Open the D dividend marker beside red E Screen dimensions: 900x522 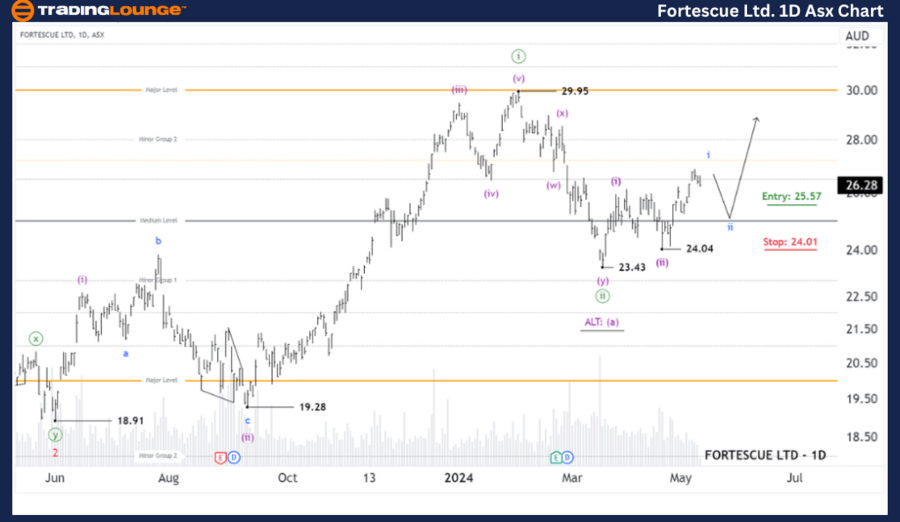tap(234, 458)
